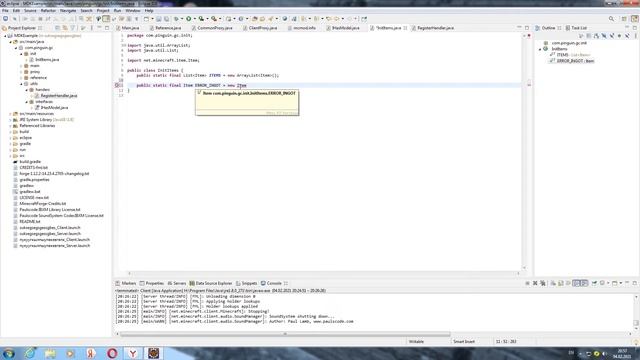Expand the reference package node
The width and height of the screenshot is (640, 360).
coord(21,78)
